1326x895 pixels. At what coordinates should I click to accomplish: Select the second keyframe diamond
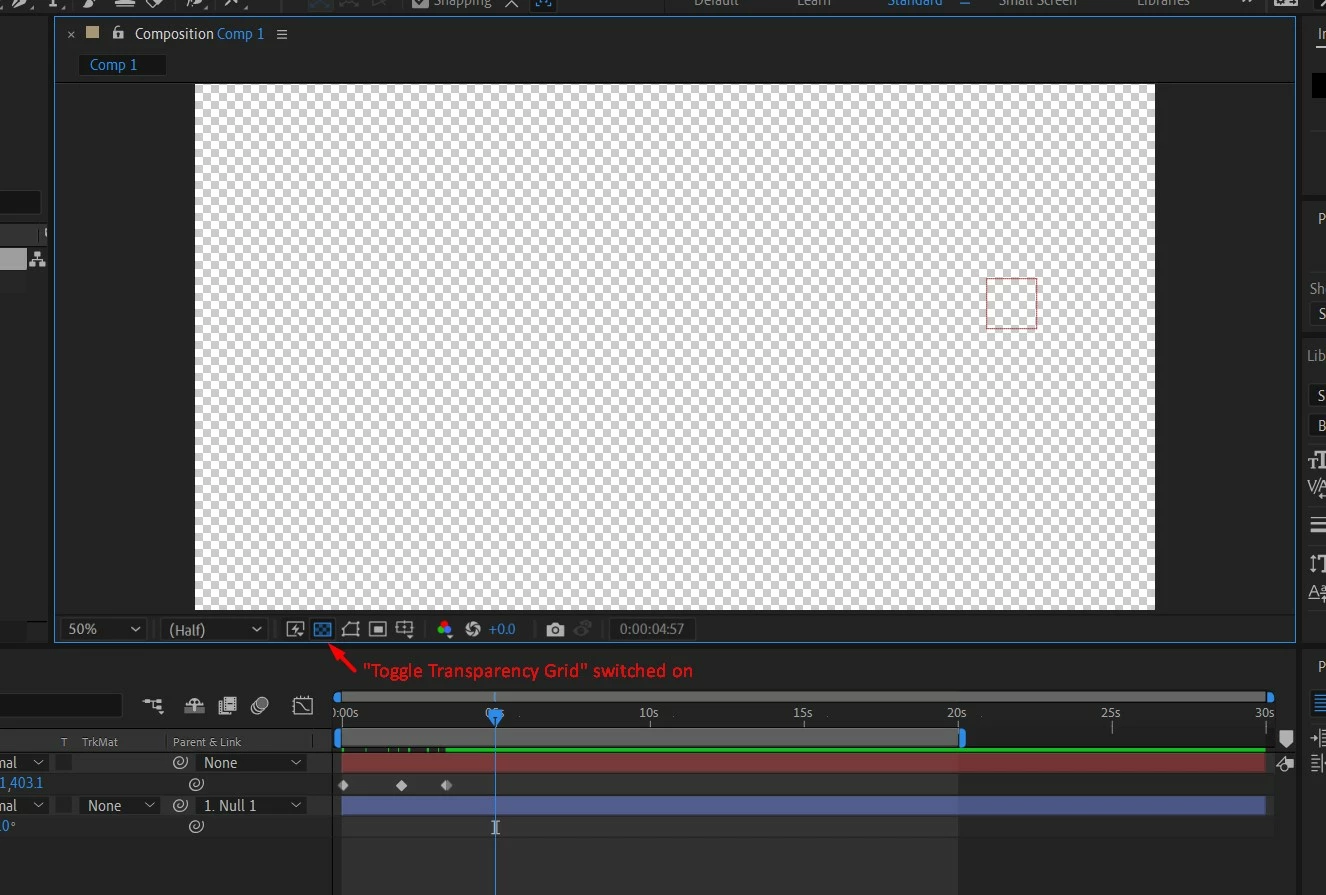(401, 786)
